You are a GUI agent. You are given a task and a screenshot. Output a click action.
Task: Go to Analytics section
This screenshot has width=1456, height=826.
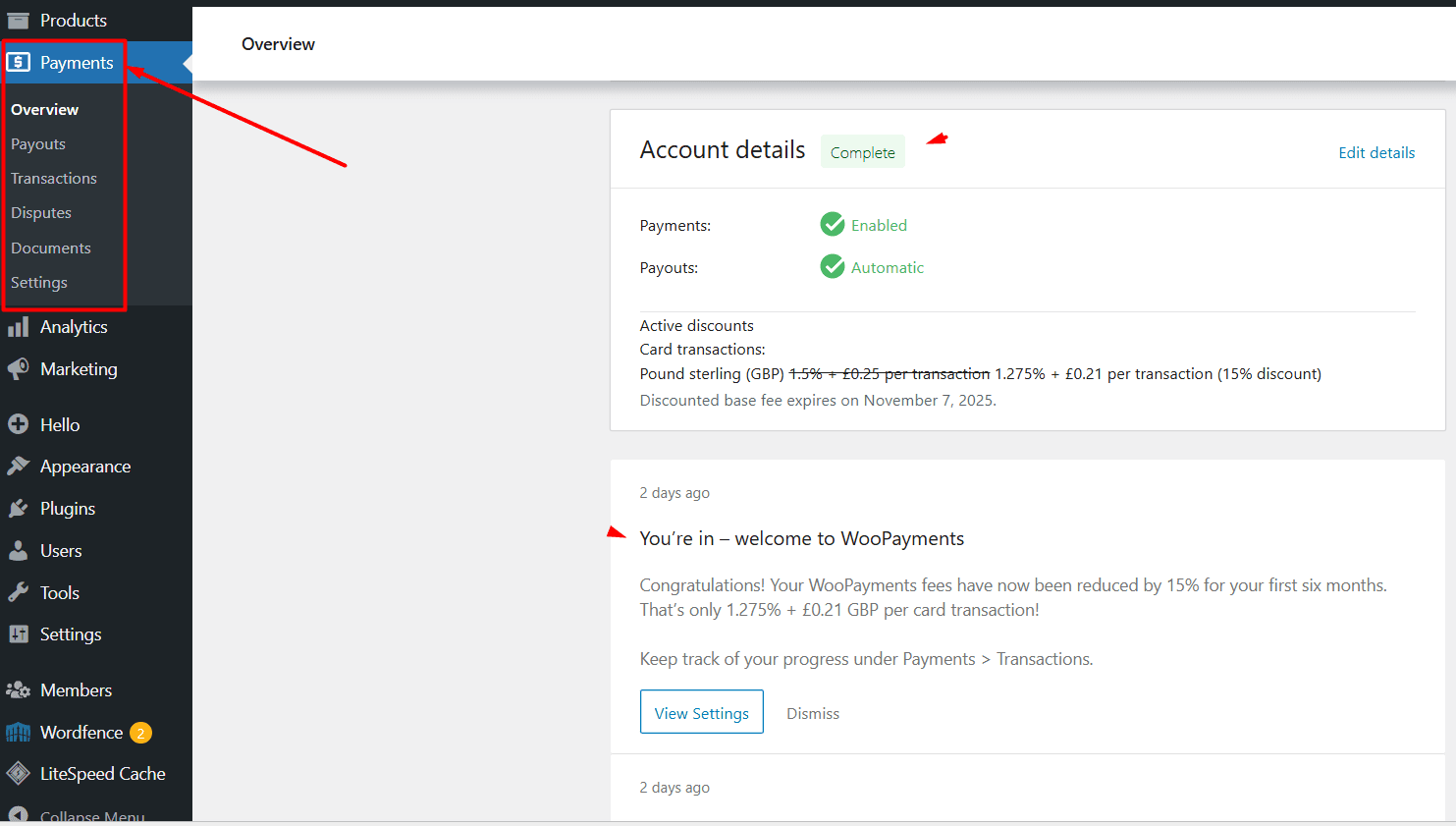click(74, 327)
